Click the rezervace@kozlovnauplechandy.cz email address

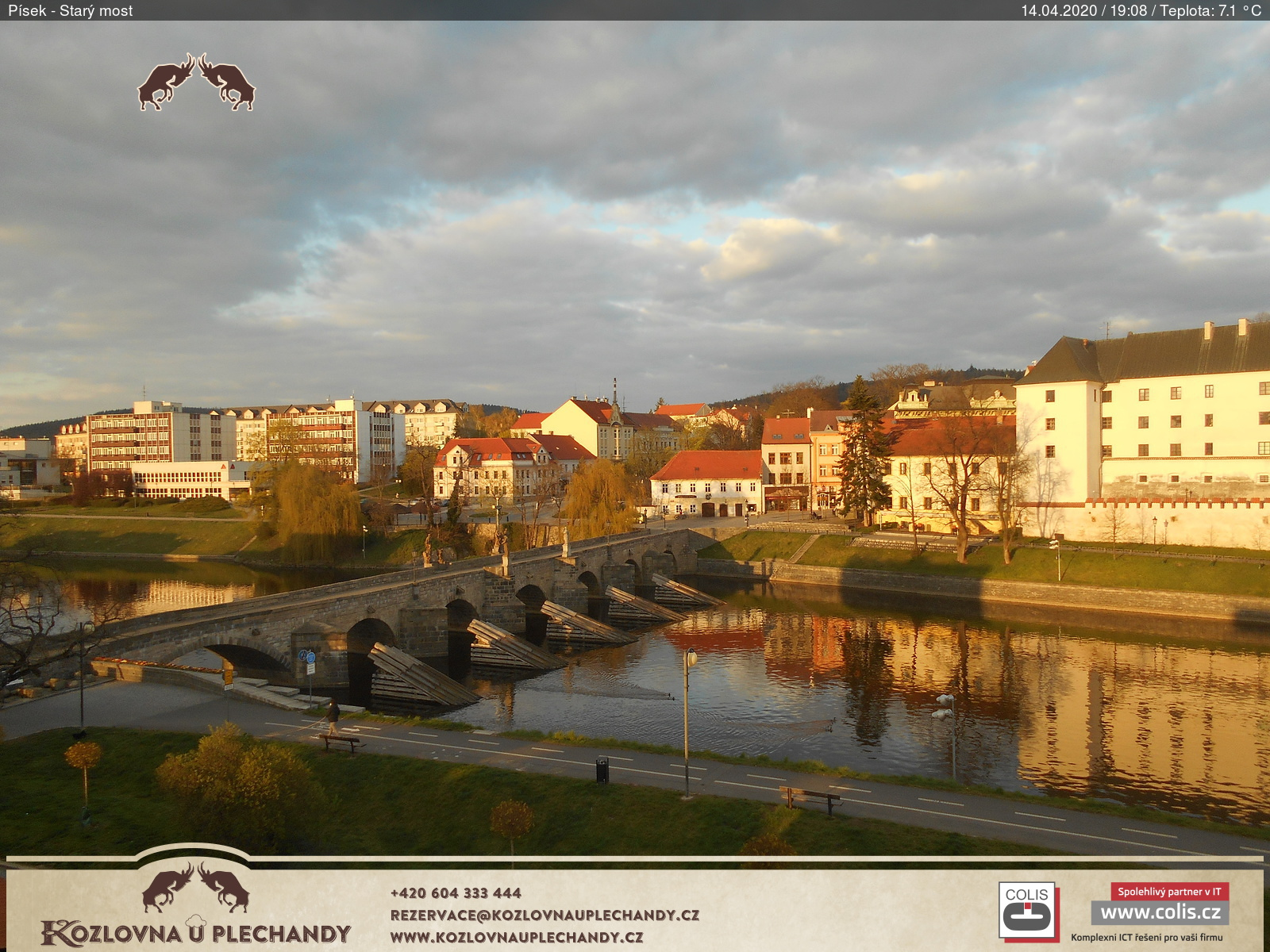tap(545, 915)
